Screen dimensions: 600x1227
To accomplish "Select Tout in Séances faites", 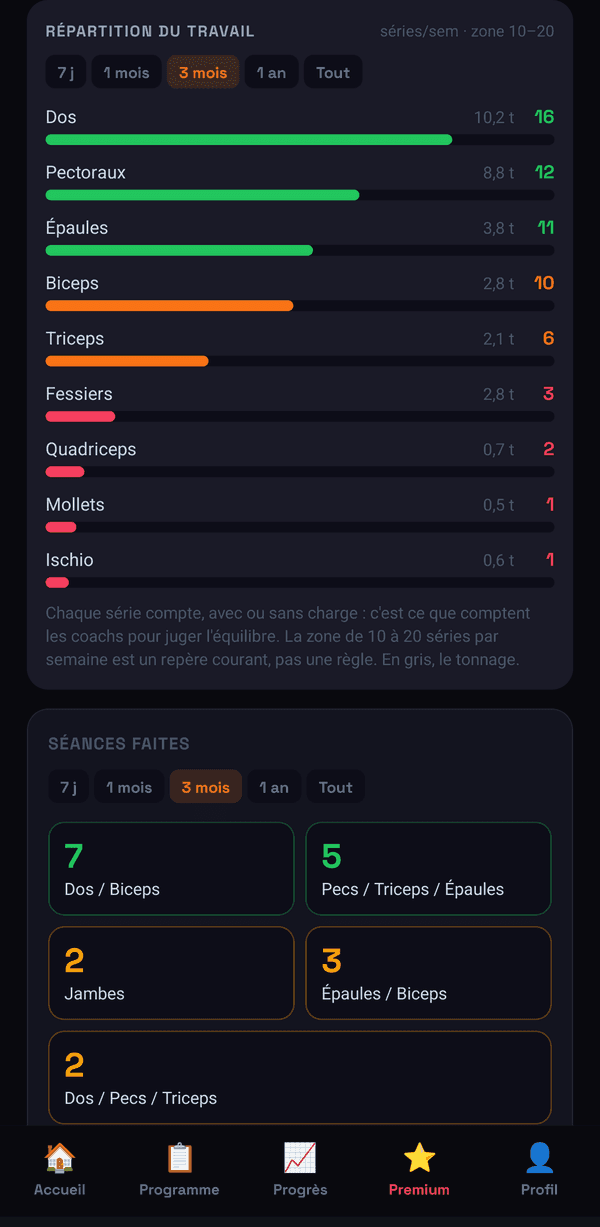I will pos(335,787).
